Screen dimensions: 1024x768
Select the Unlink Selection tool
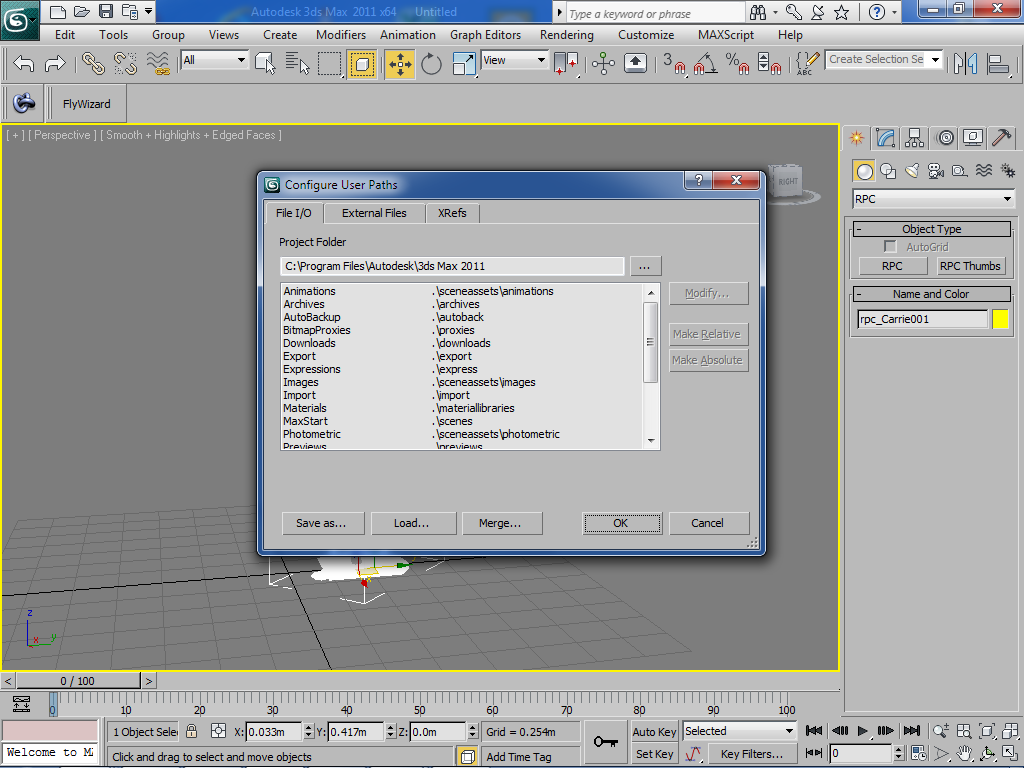click(x=125, y=63)
